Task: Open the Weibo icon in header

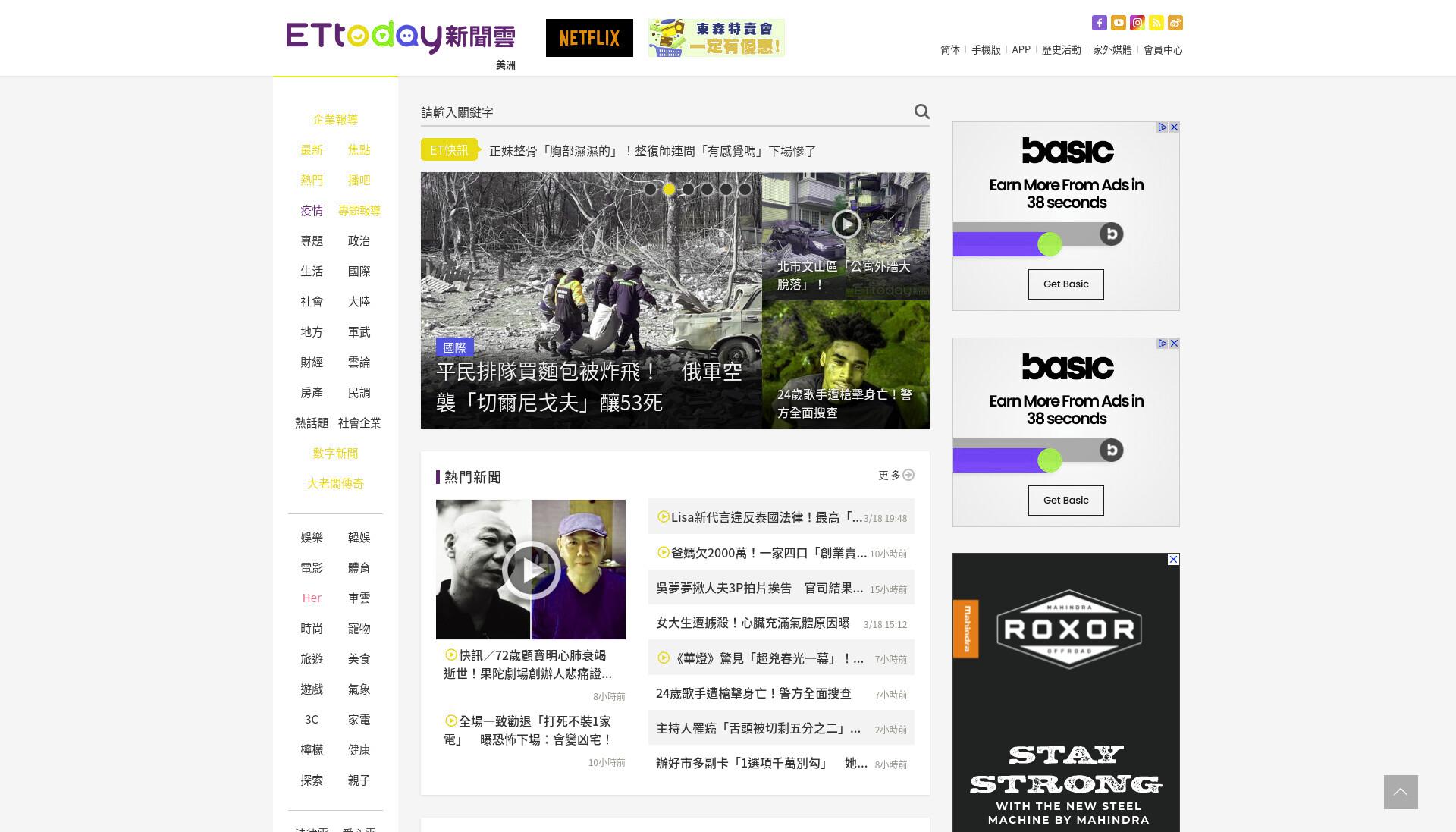Action: coord(1175,23)
